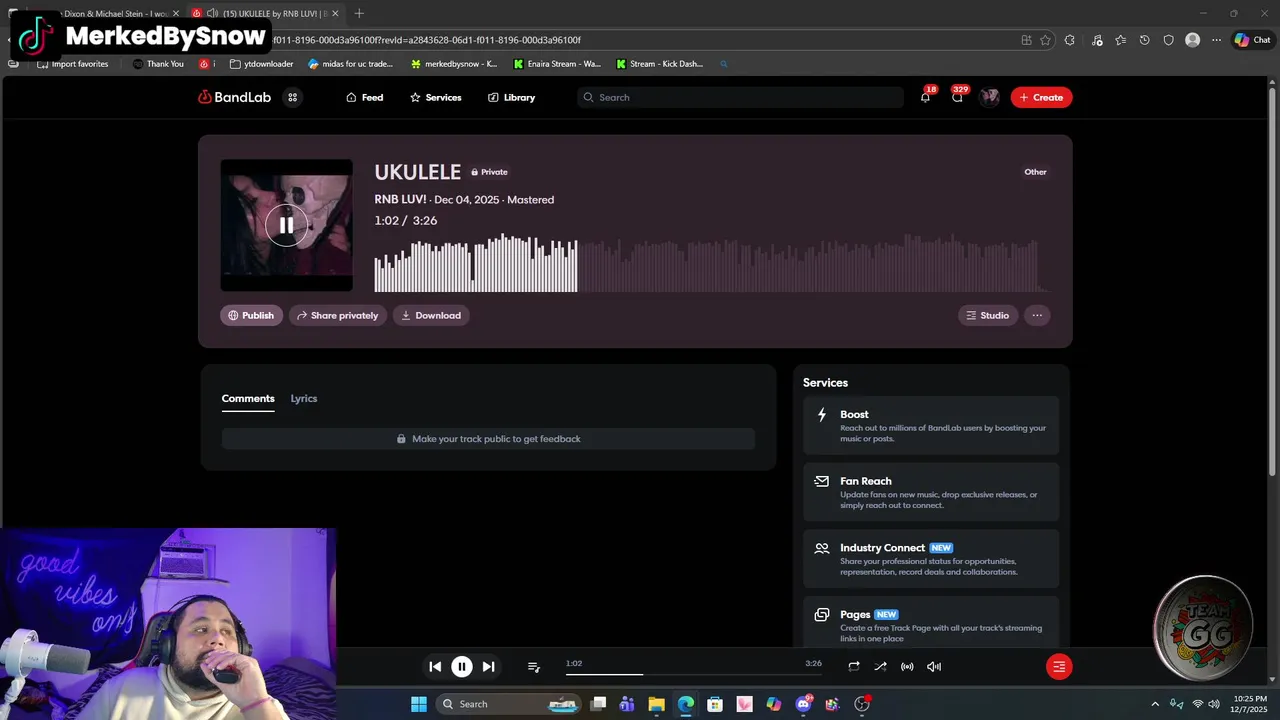Toggle shuffle in the player bar
The width and height of the screenshot is (1280, 720).
coord(880,666)
